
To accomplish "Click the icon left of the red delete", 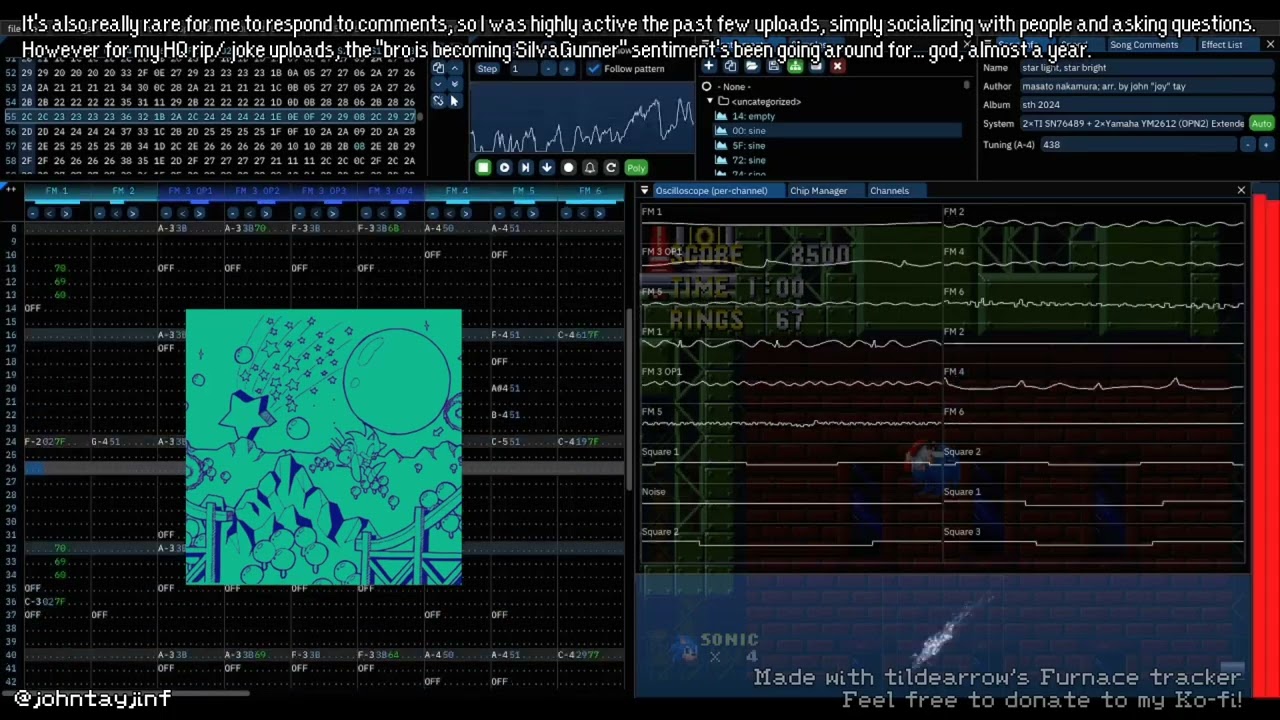I will pos(816,66).
